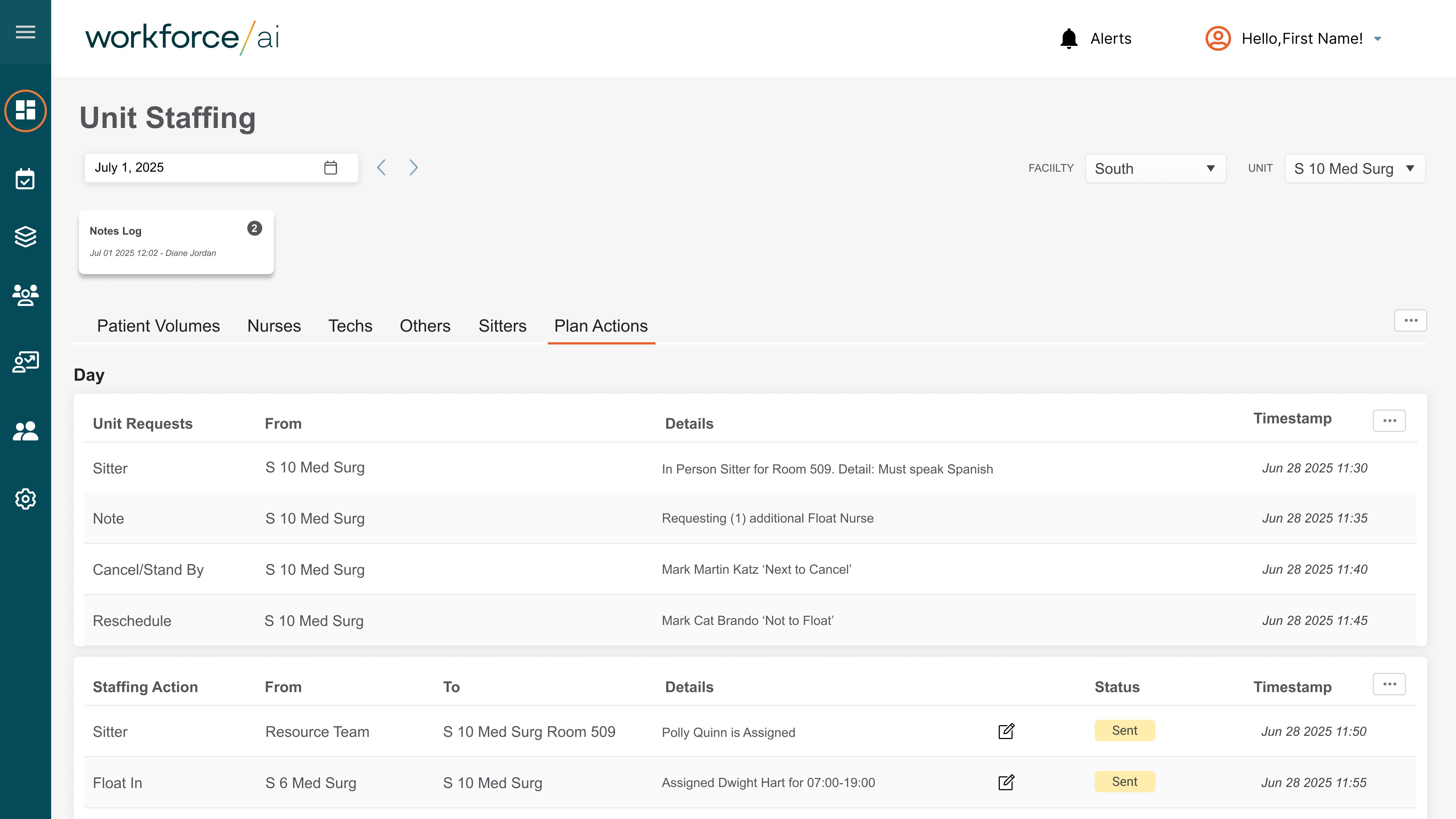The height and width of the screenshot is (819, 1456).
Task: Open the user profile dropdown arrow
Action: 1378,39
